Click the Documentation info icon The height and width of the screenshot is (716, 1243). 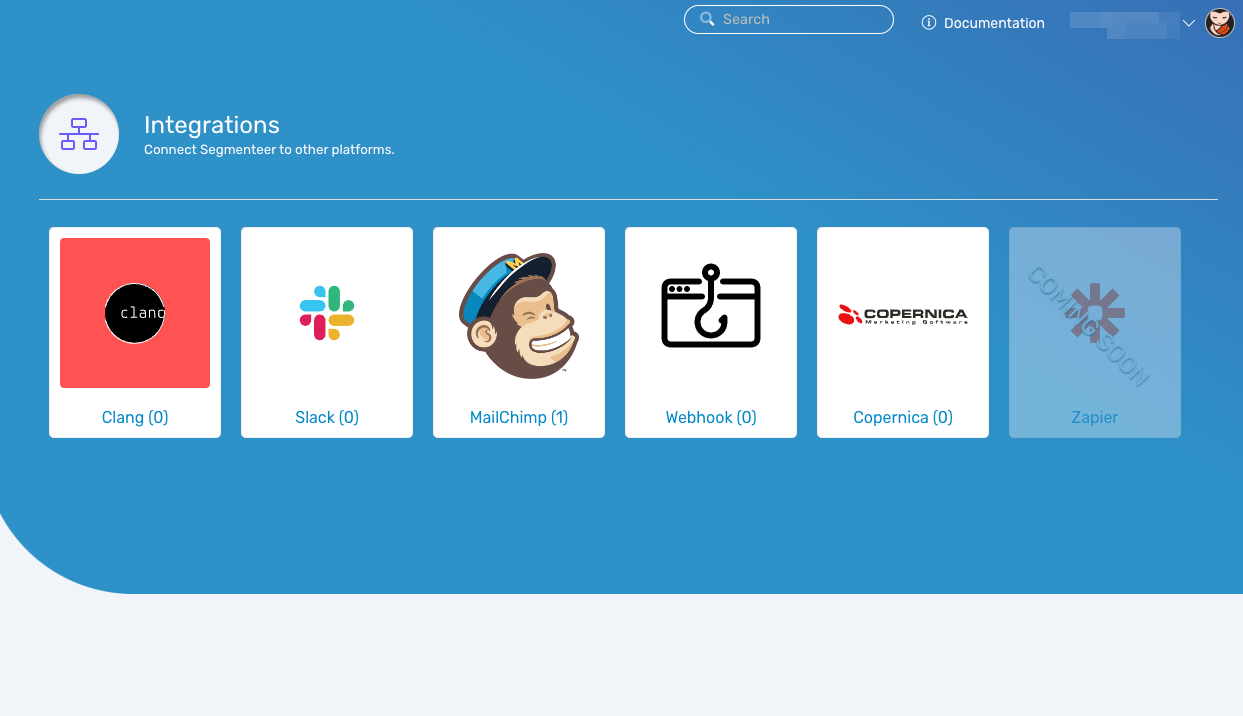929,23
